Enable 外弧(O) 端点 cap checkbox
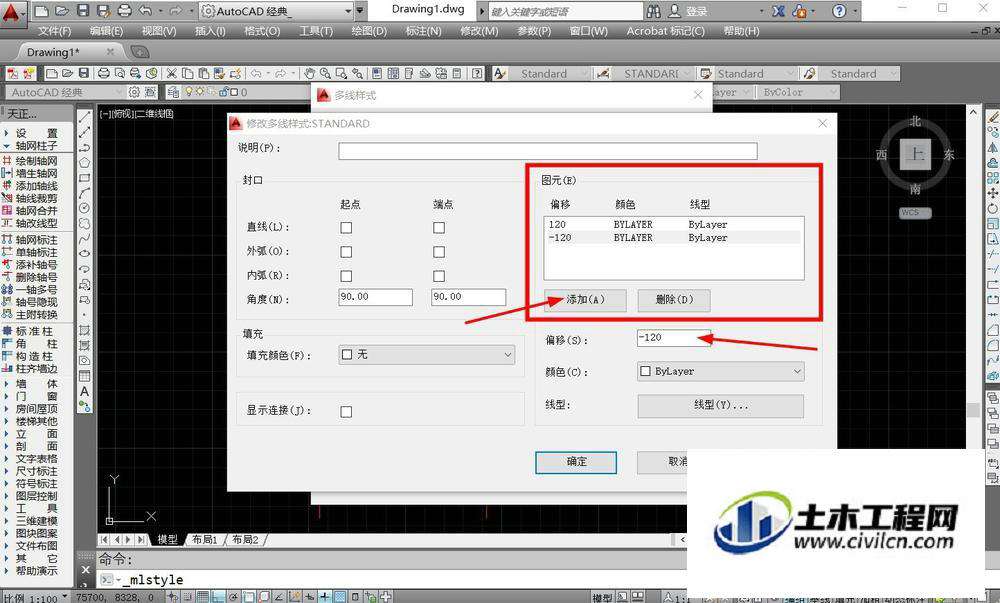Viewport: 1000px width, 603px height. coord(439,252)
